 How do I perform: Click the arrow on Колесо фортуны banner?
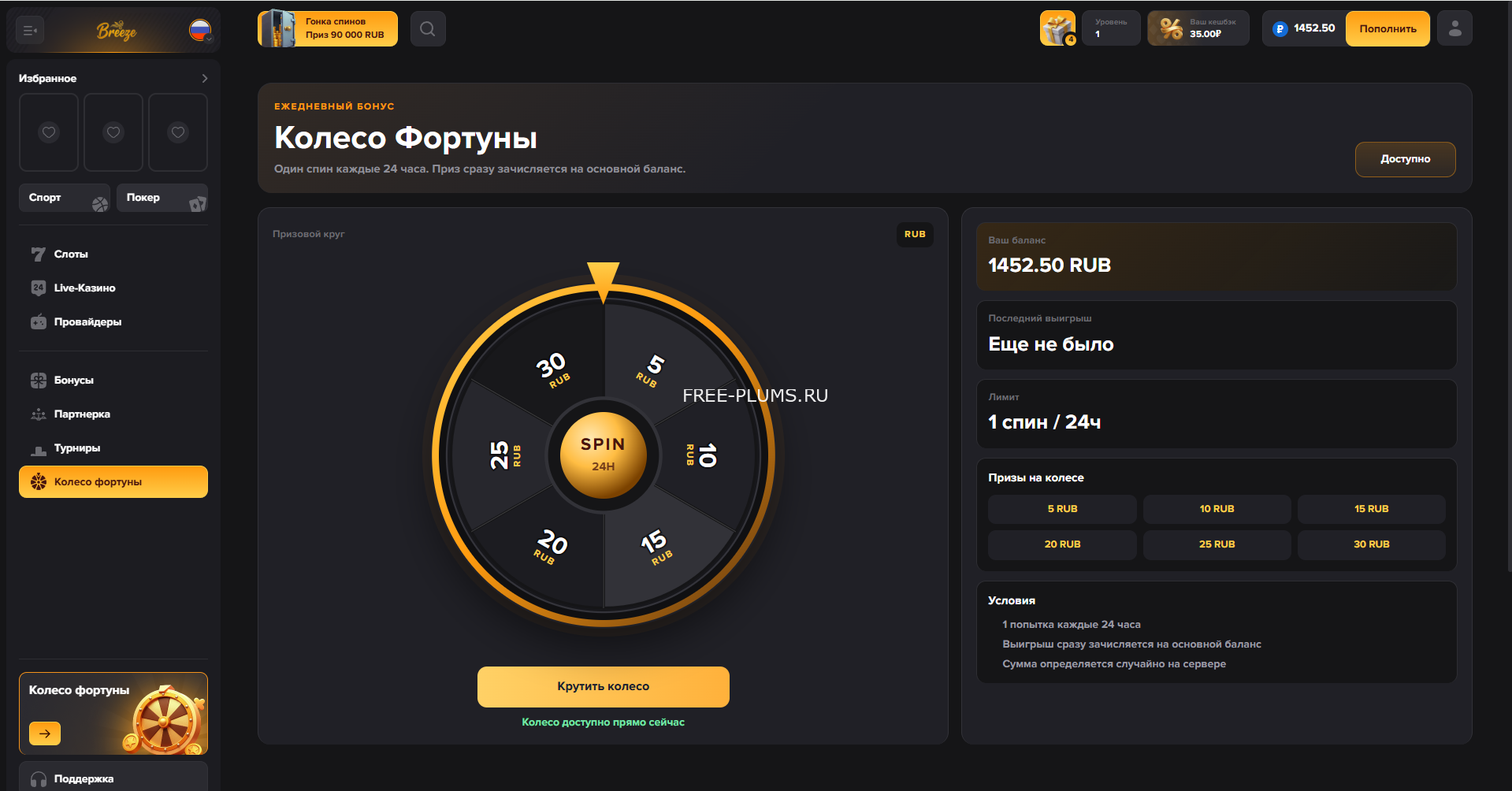pyautogui.click(x=45, y=733)
